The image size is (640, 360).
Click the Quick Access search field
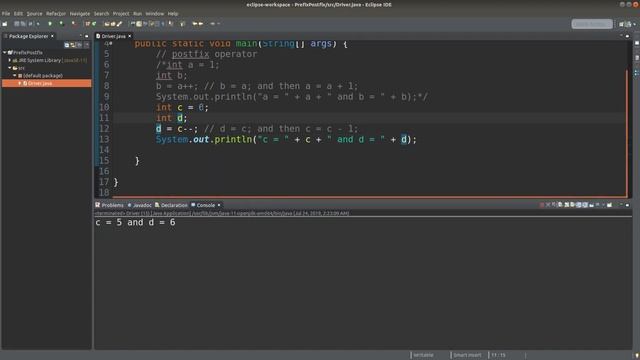[x=592, y=24]
